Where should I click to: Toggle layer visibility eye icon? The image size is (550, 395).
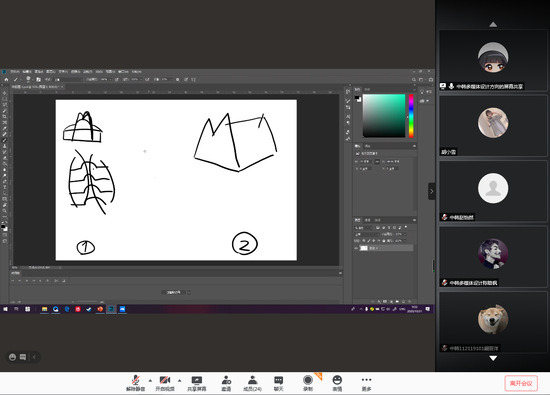tap(356, 248)
